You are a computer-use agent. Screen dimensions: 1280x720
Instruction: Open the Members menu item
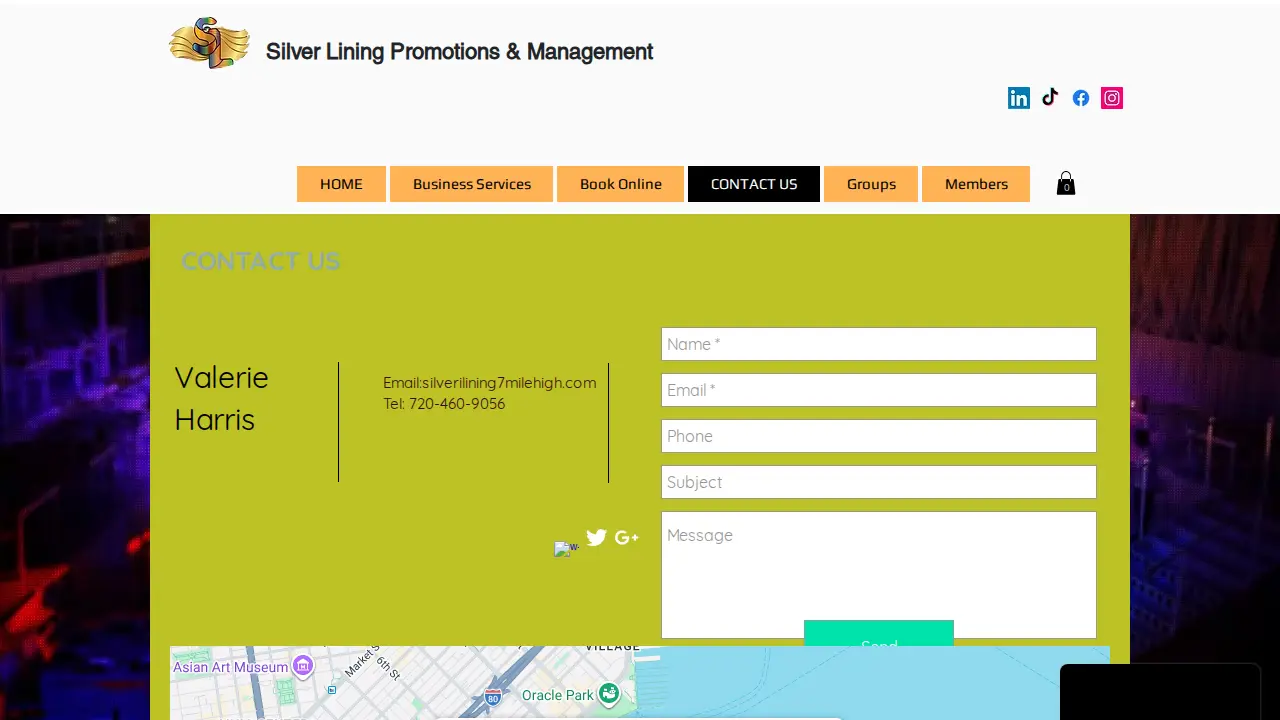[976, 184]
